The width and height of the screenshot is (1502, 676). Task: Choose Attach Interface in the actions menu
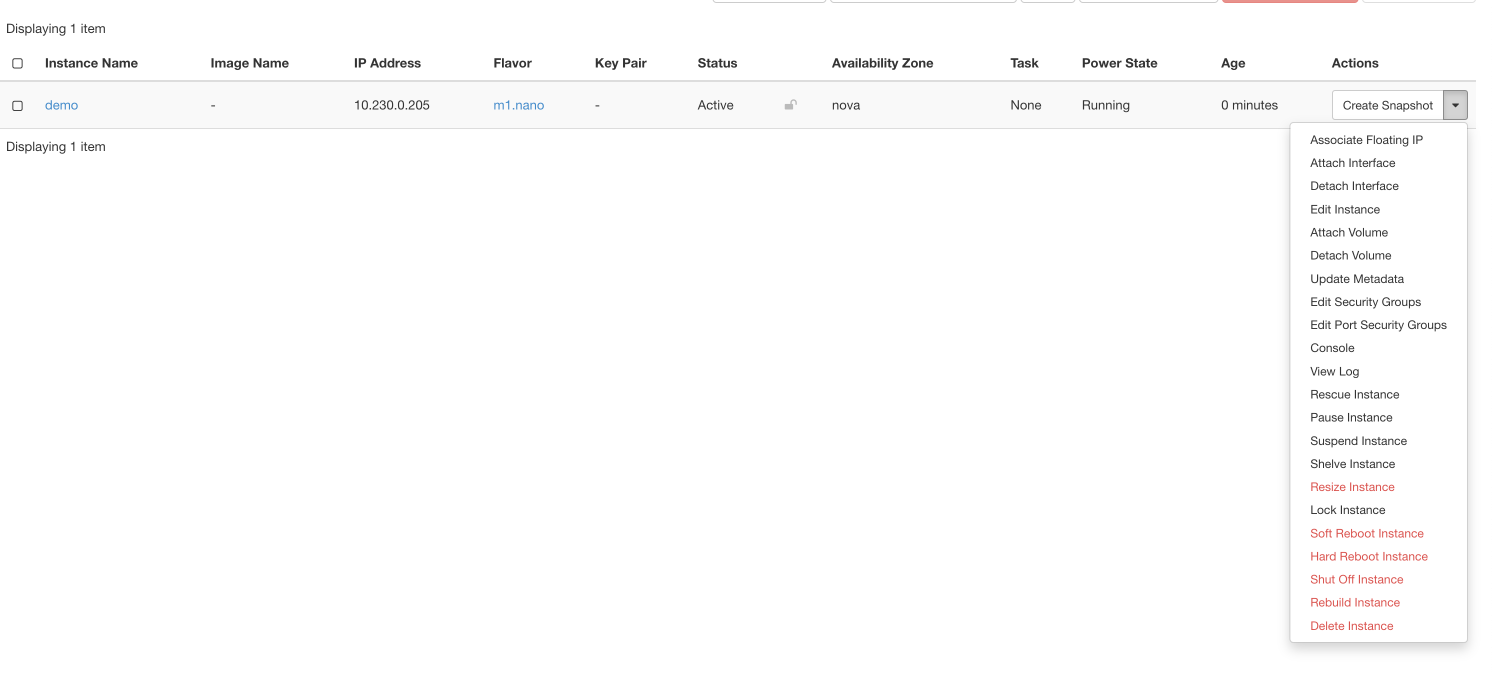pyautogui.click(x=1352, y=163)
